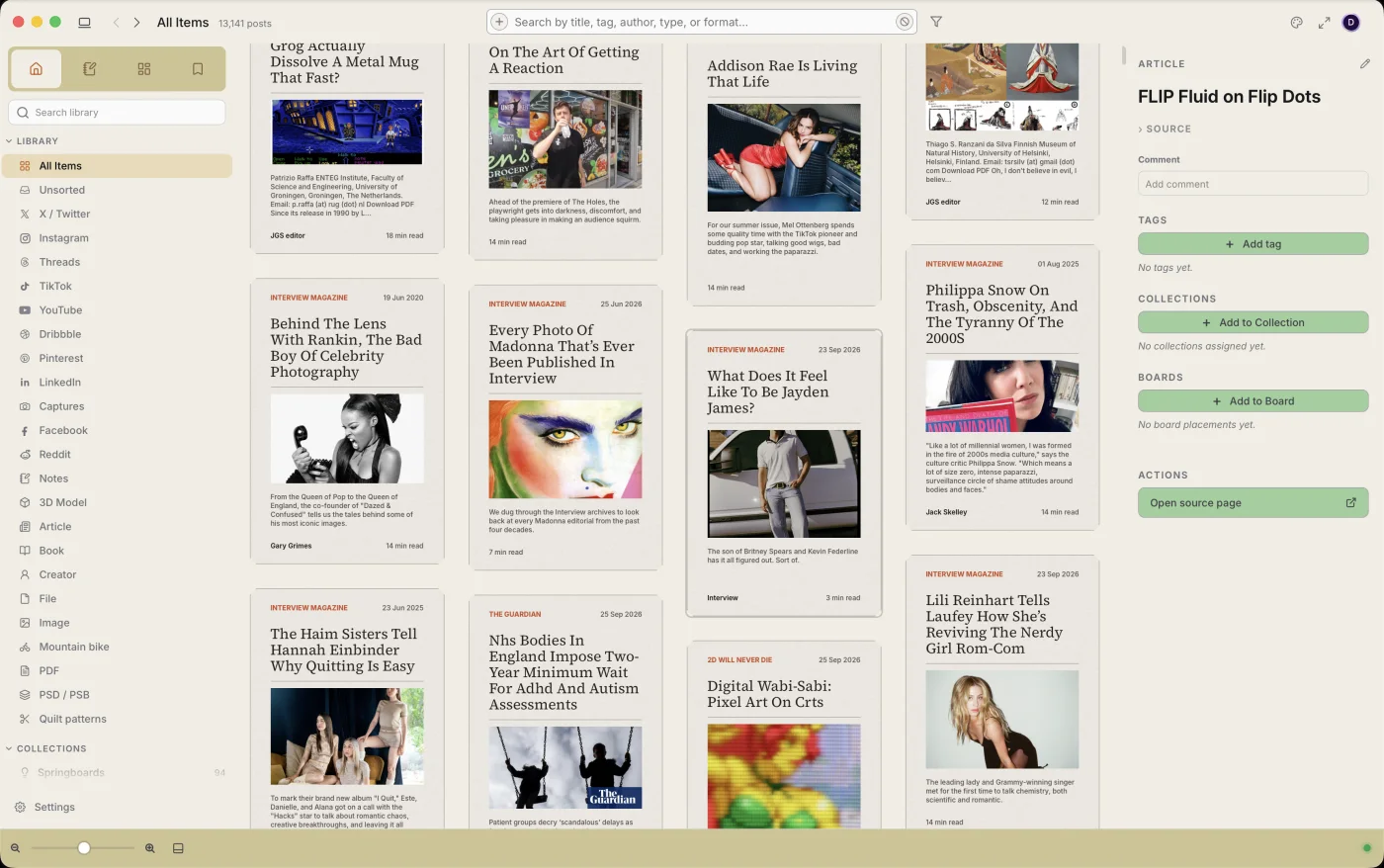Viewport: 1384px width, 868px height.
Task: Switch to the bookmarks tab
Action: (198, 69)
